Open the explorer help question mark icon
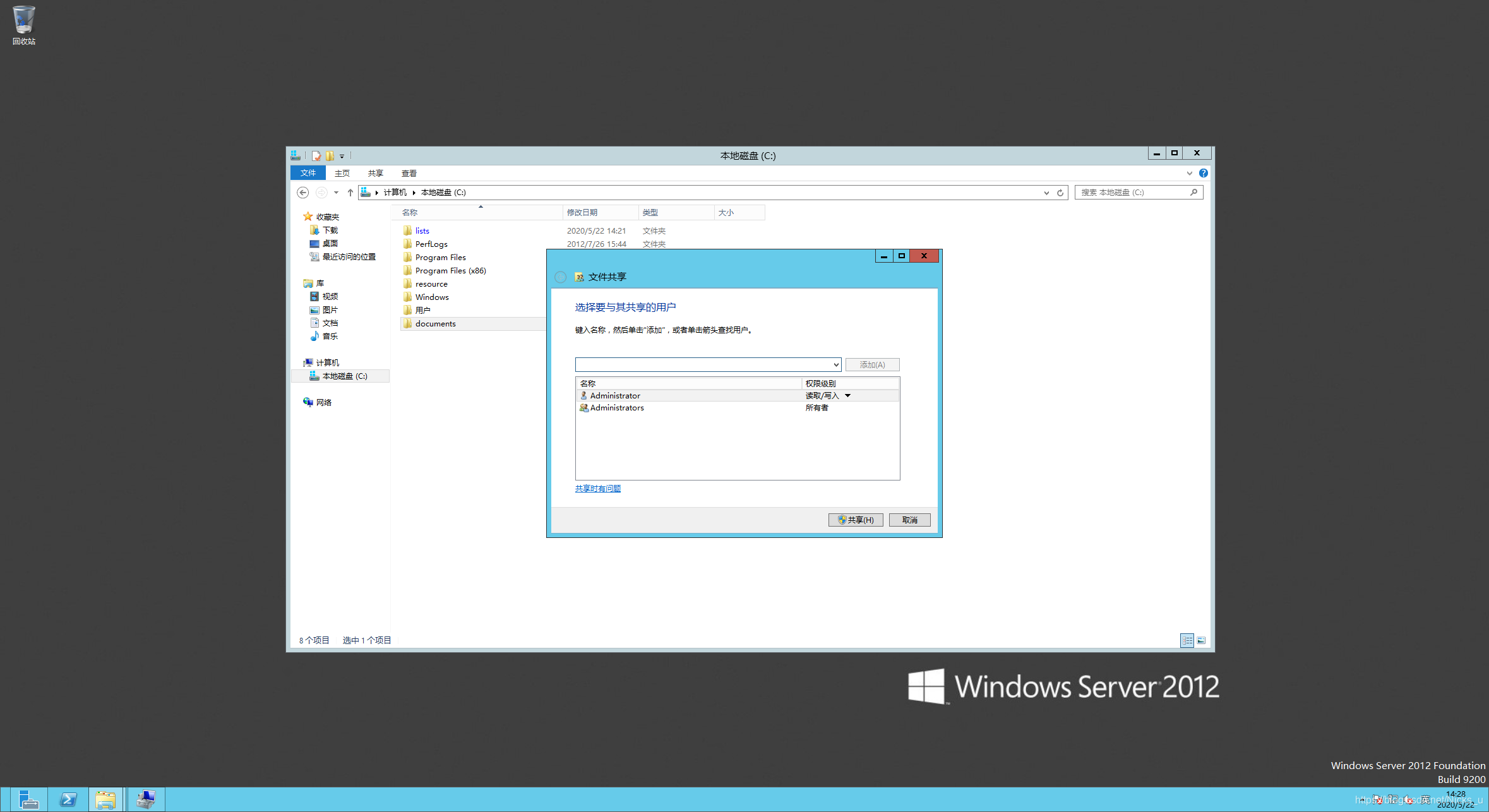Image resolution: width=1489 pixels, height=812 pixels. pyautogui.click(x=1204, y=173)
